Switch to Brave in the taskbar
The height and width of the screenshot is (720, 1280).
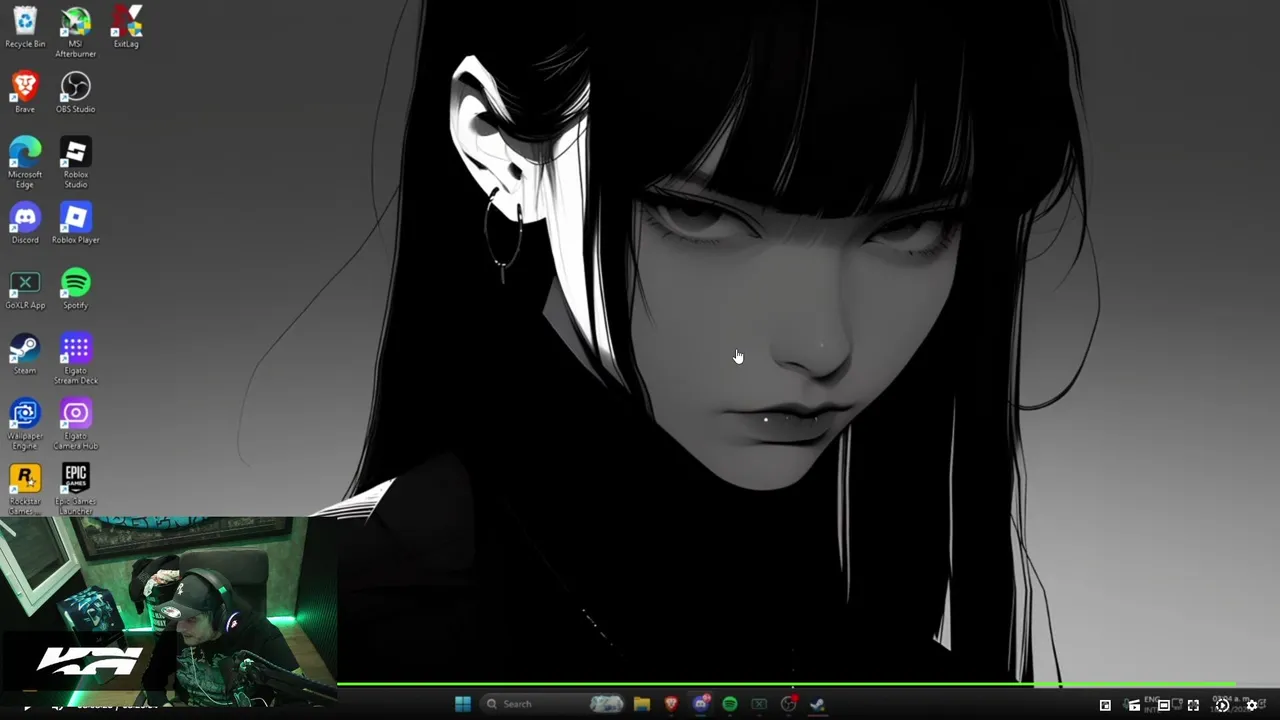(x=671, y=704)
